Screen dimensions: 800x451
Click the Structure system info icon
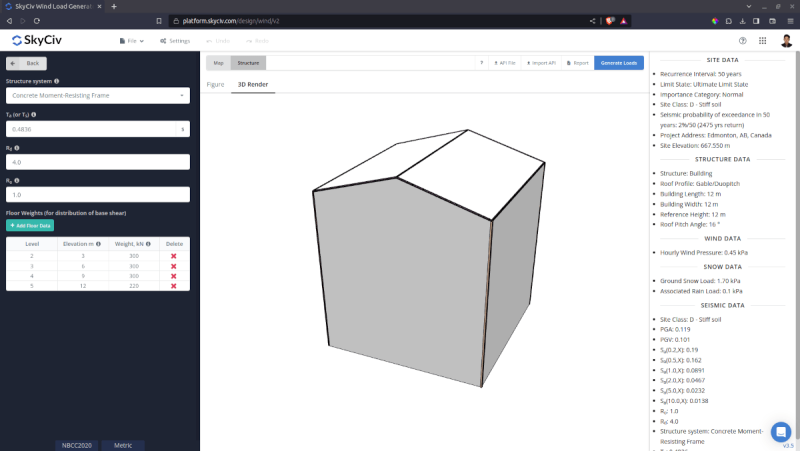click(x=56, y=81)
